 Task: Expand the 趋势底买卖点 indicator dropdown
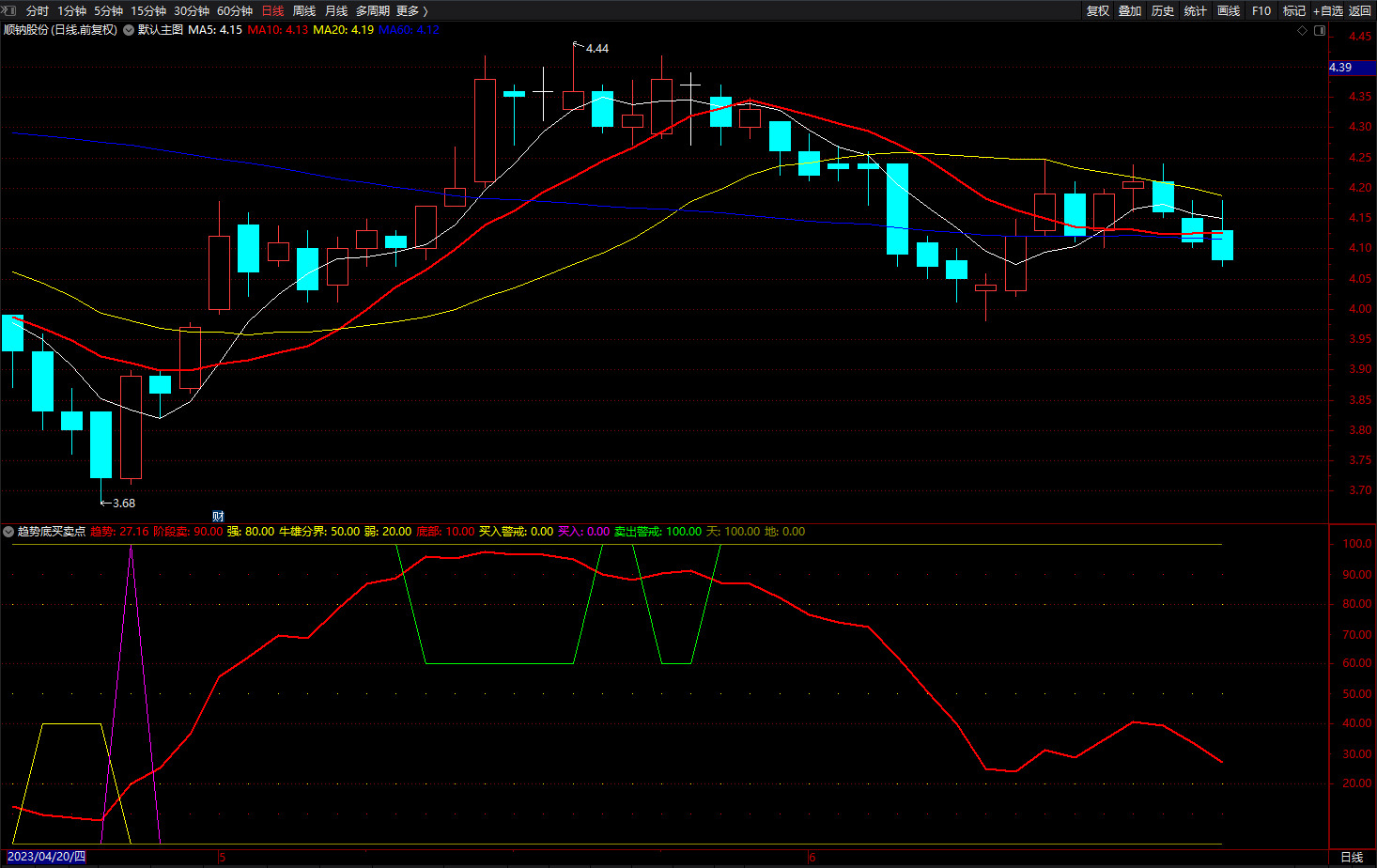8,532
